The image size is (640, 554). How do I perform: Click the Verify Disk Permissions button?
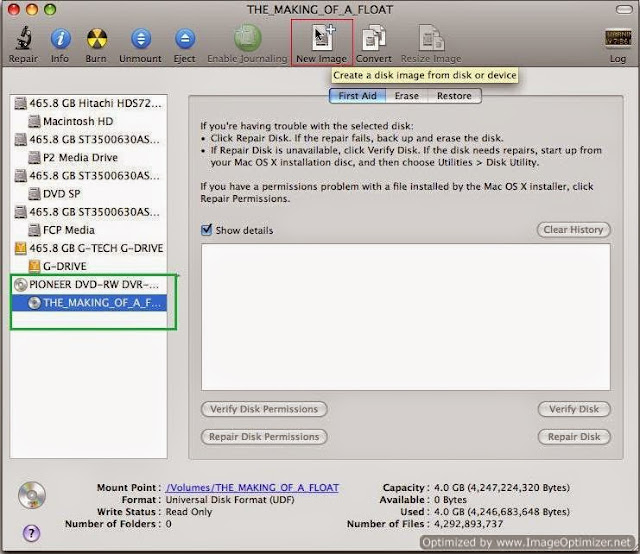[x=264, y=409]
